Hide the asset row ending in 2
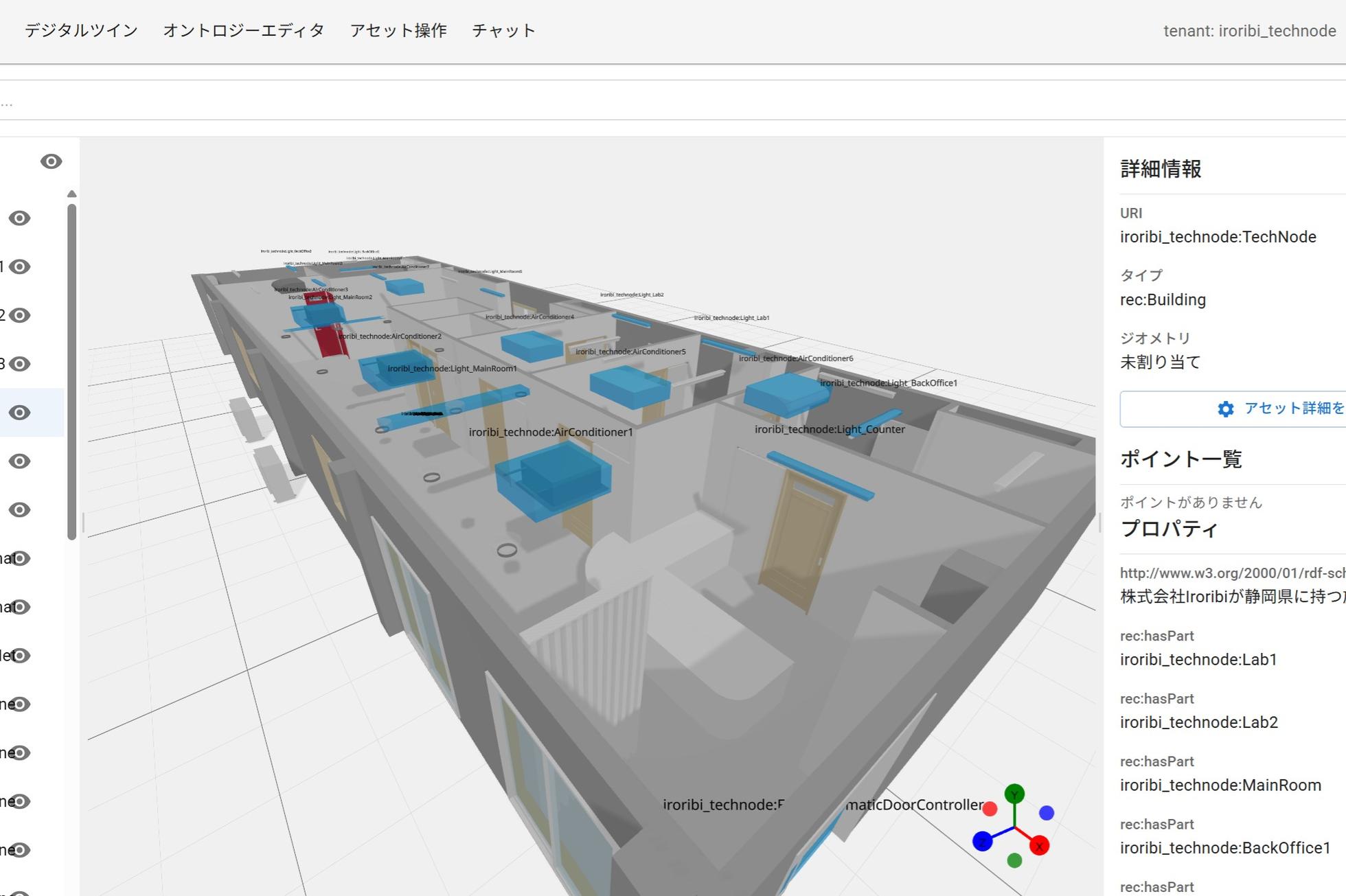 pos(19,315)
